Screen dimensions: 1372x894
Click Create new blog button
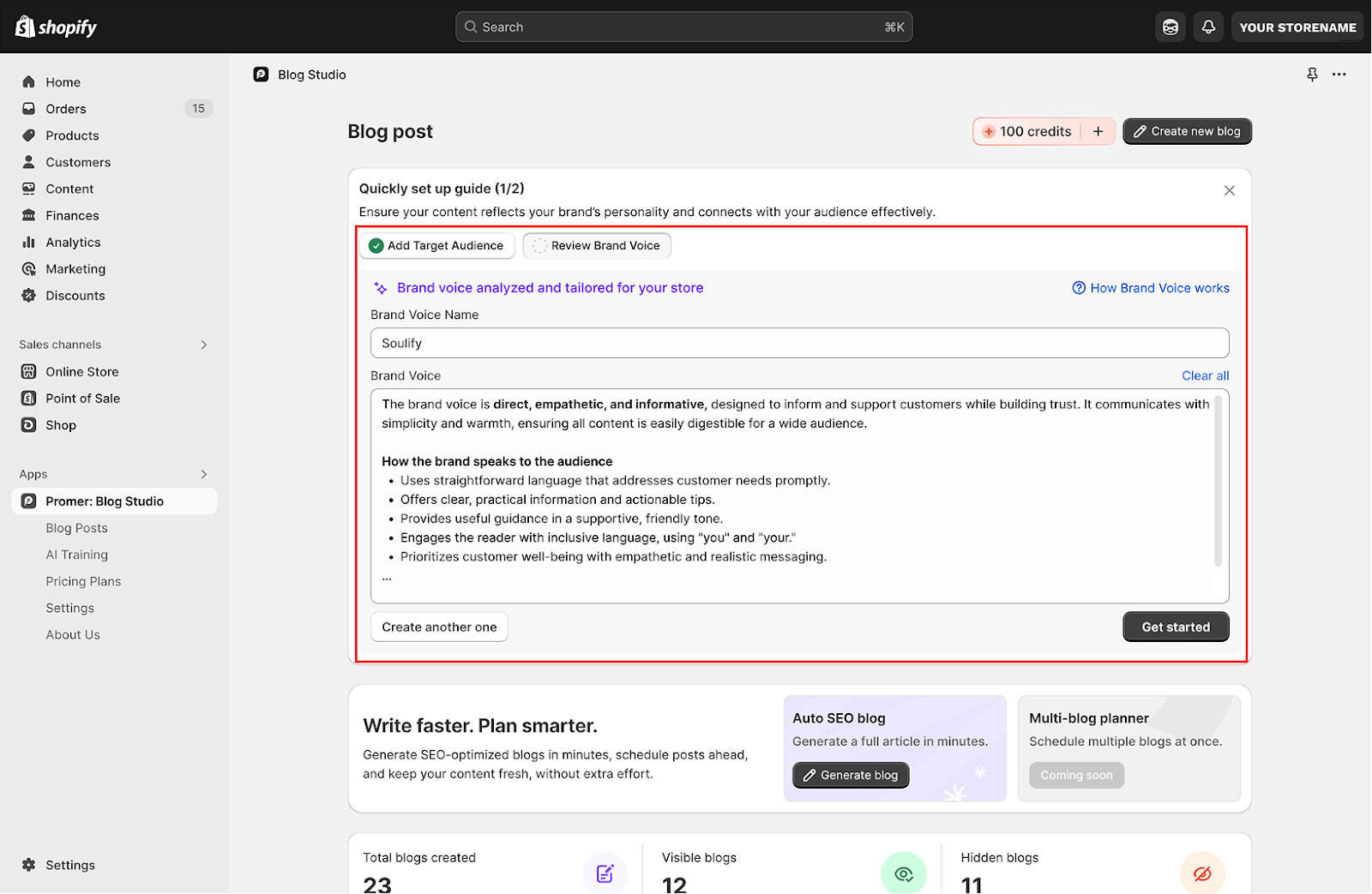tap(1188, 131)
